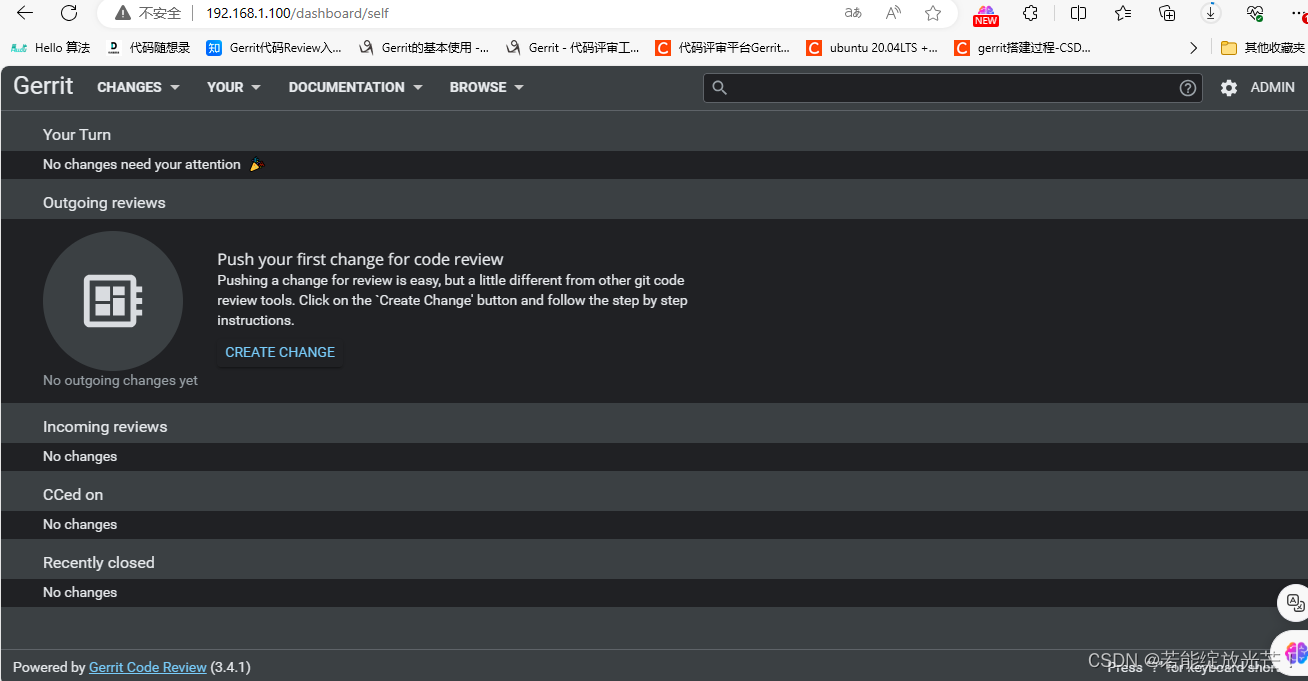Click the outgoing reviews placeholder illustration
Screen dimensions: 1308x681
[x=113, y=301]
